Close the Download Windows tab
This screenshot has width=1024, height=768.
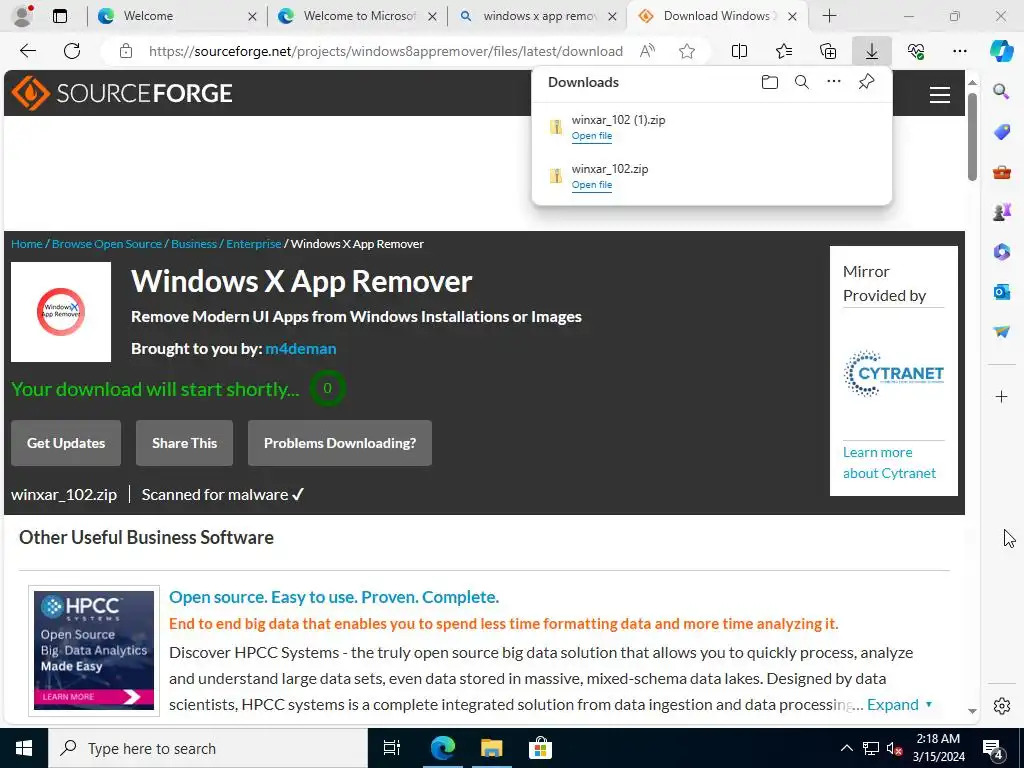(792, 16)
